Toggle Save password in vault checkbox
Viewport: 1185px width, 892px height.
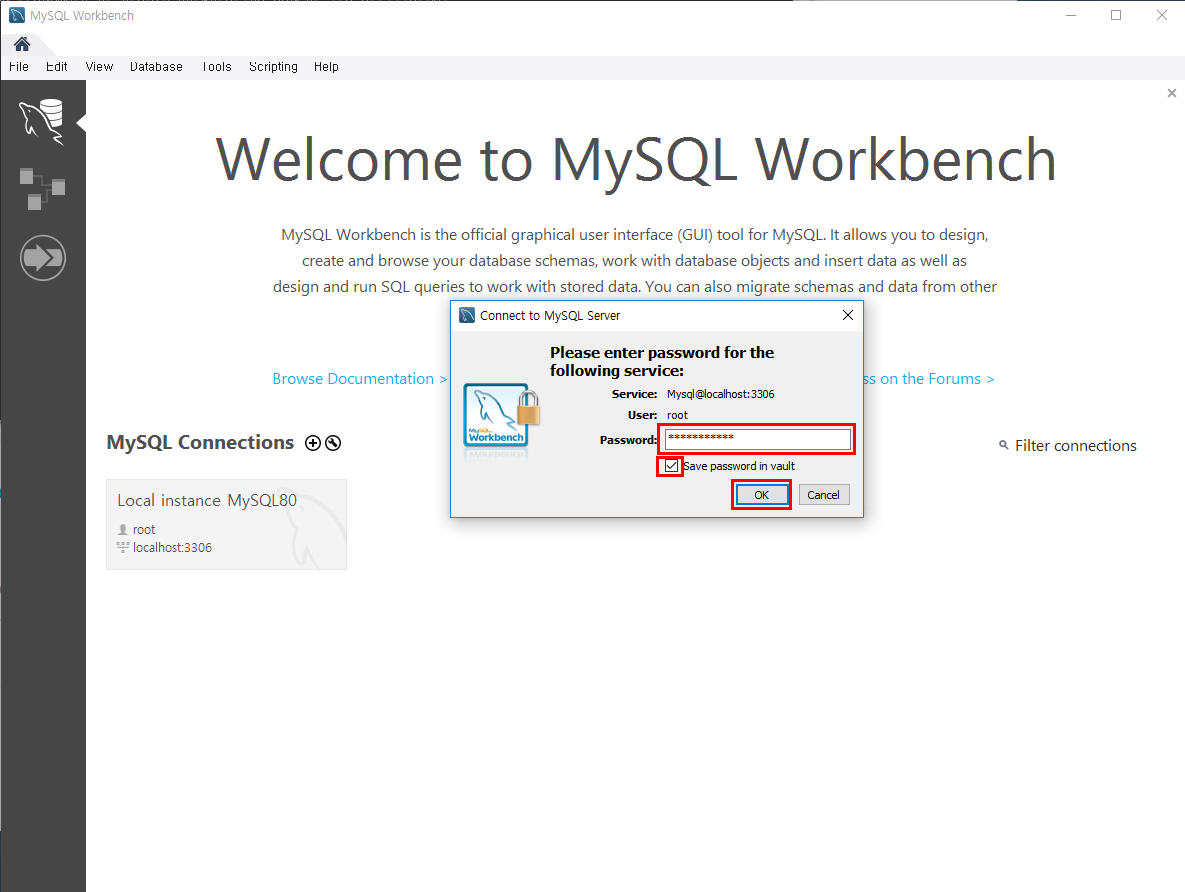(x=671, y=466)
